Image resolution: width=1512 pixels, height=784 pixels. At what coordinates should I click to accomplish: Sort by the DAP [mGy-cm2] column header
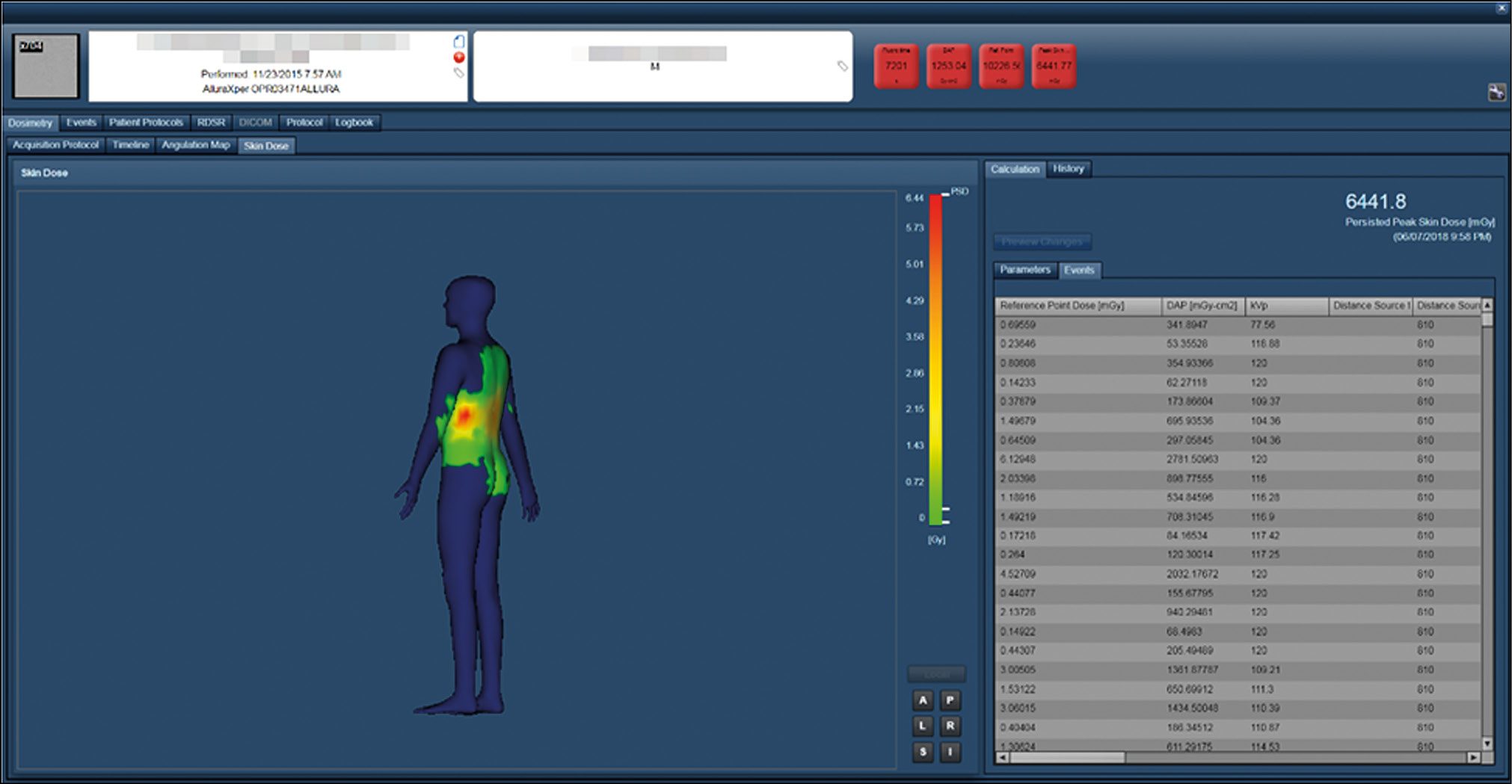(1202, 306)
